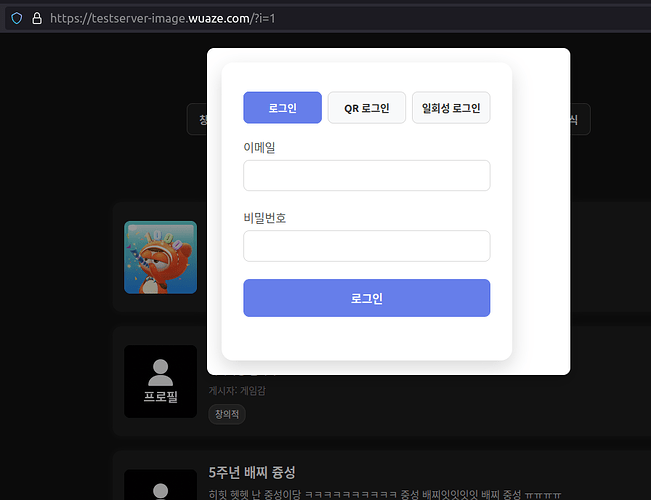The image size is (651, 500).
Task: Click the URL address bar text
Action: [x=162, y=19]
